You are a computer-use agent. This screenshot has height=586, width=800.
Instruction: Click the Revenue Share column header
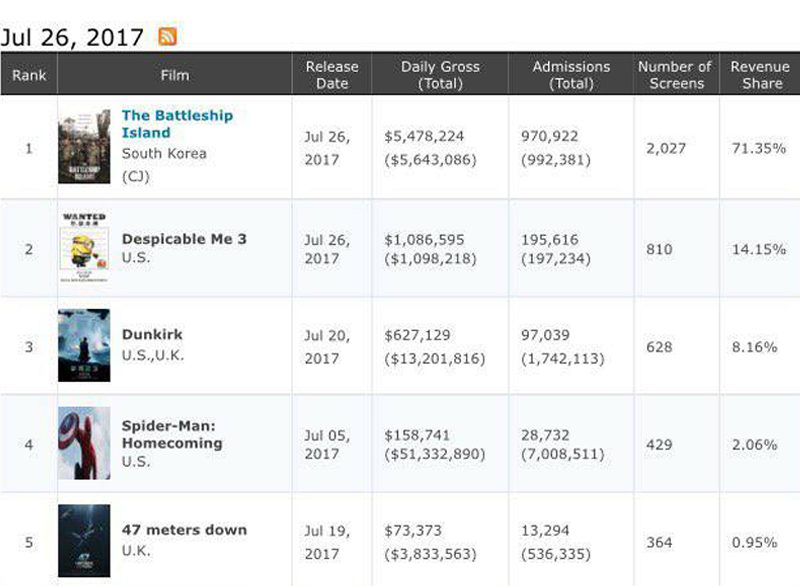click(760, 75)
